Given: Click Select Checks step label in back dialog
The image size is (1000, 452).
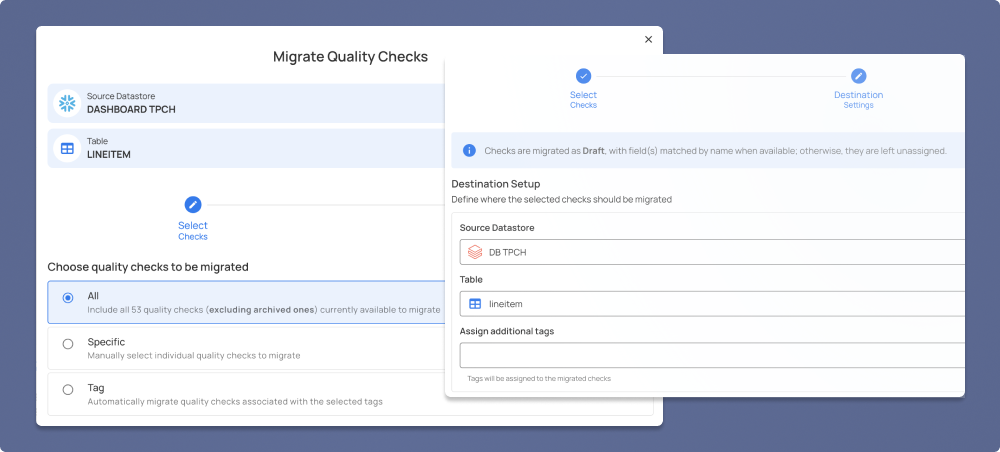Looking at the screenshot, I should pyautogui.click(x=193, y=231).
